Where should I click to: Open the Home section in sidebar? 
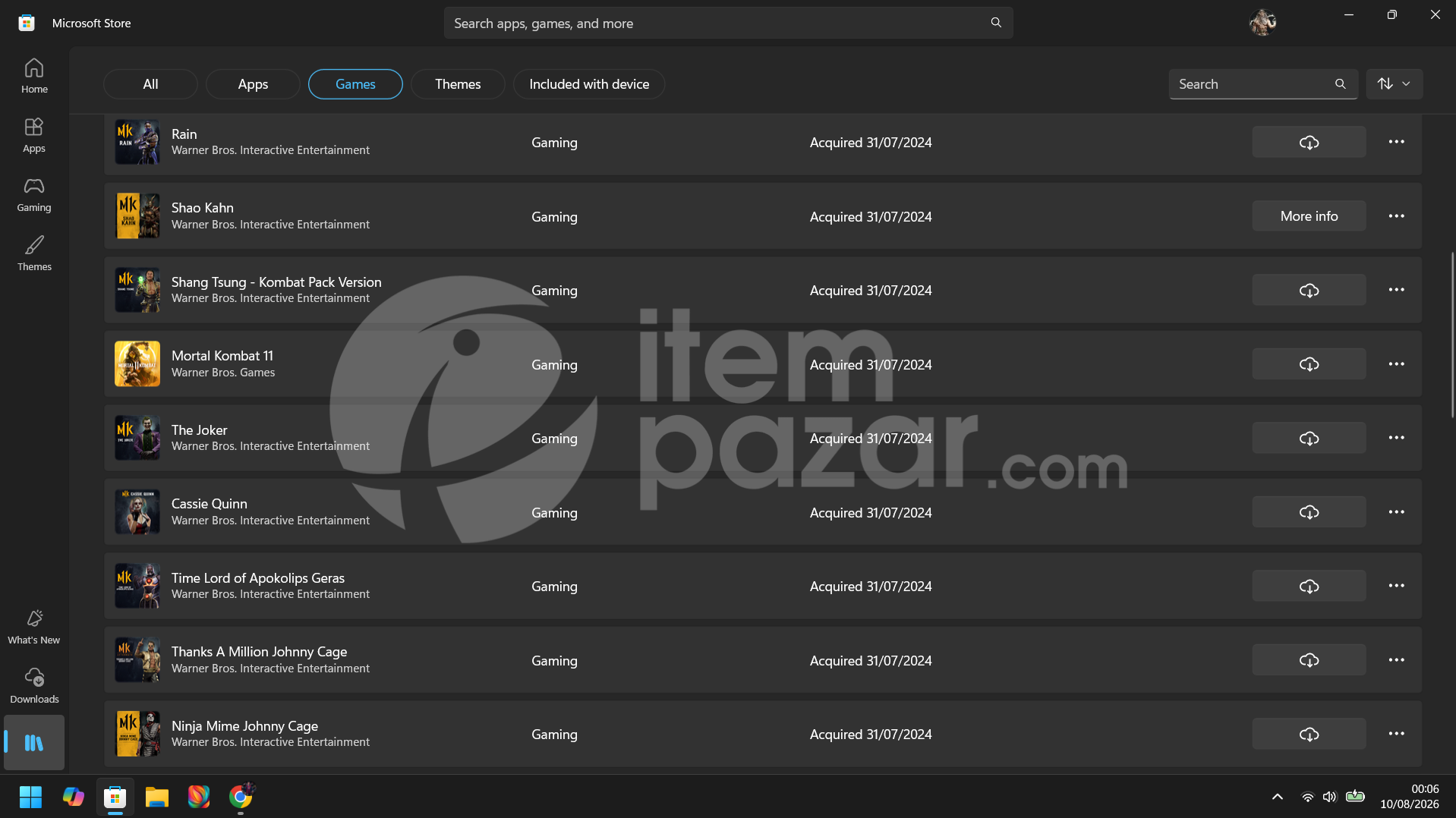[34, 76]
